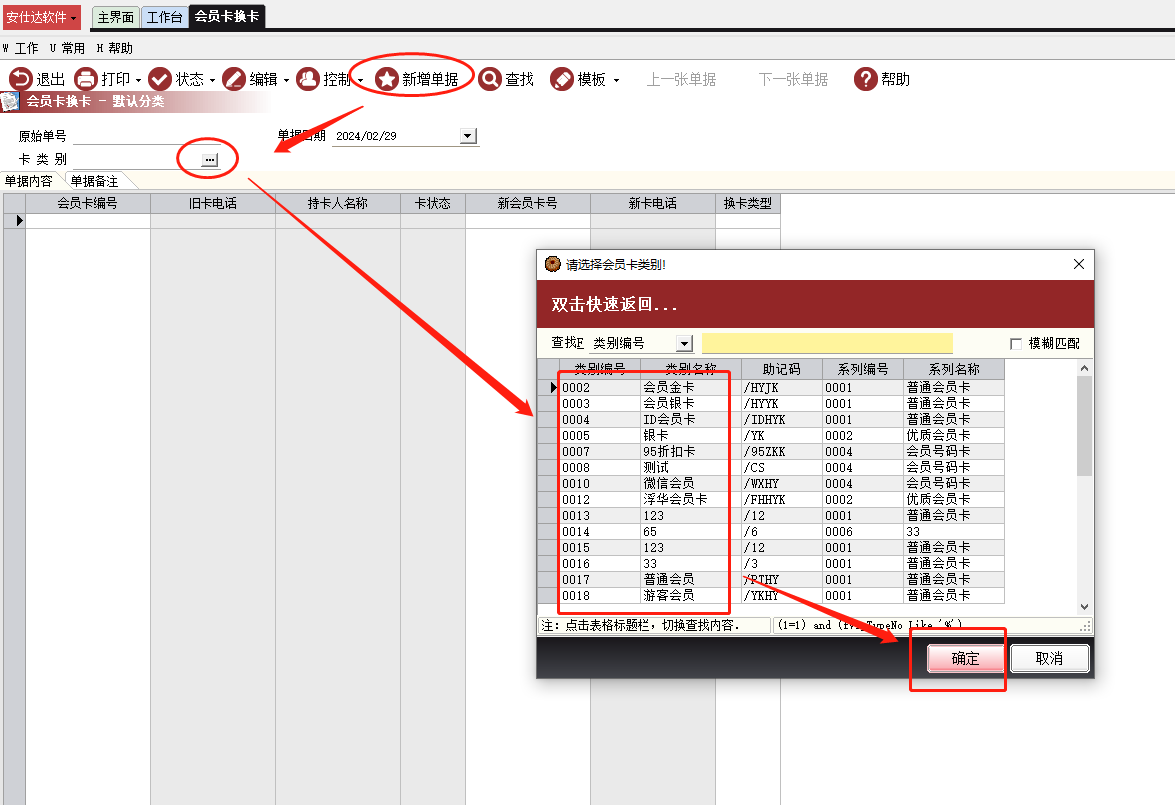Create a new document with 新增单据
The image size is (1175, 805).
click(x=417, y=79)
